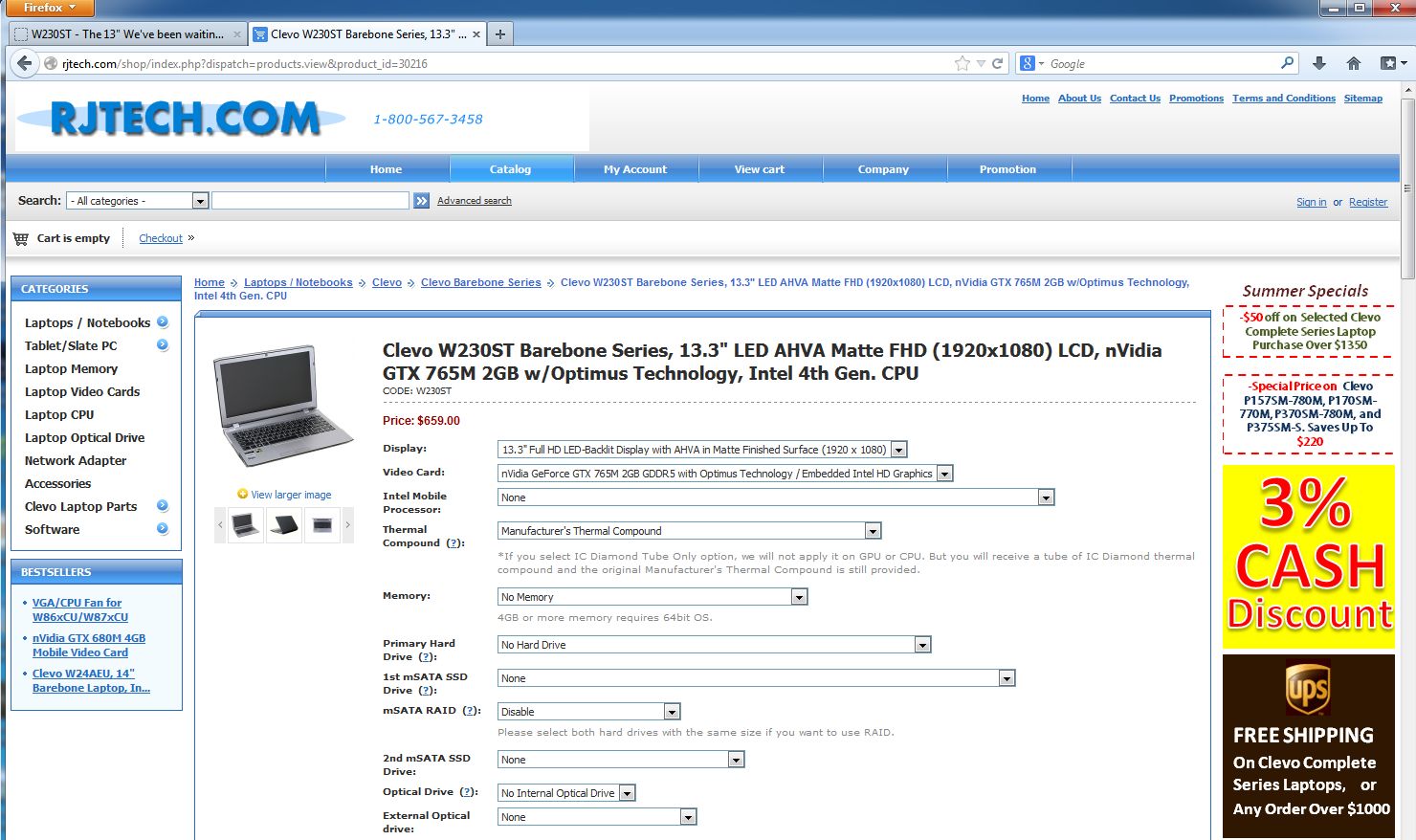The height and width of the screenshot is (840, 1416).
Task: Open My Account navigation tab
Action: pos(635,169)
